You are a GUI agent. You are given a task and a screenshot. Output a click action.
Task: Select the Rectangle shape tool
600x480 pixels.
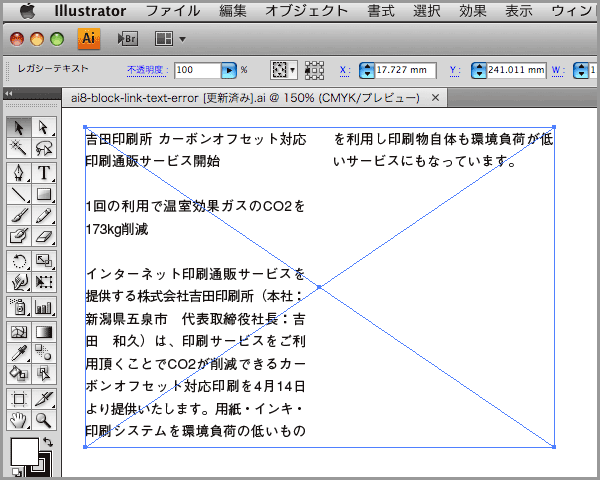44,194
